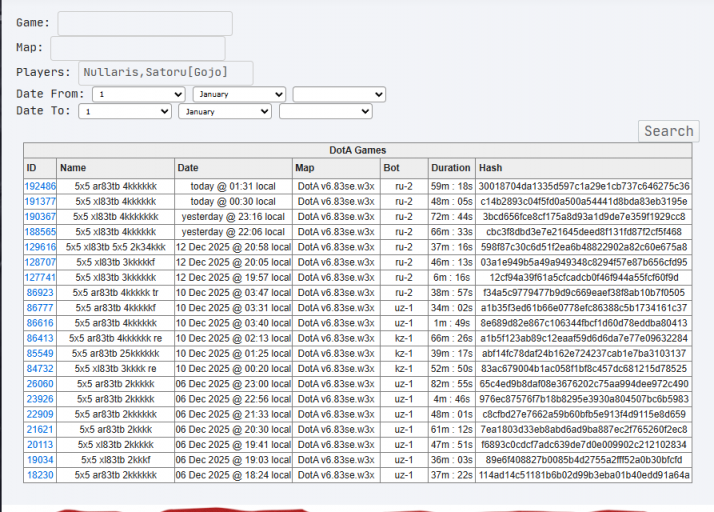The width and height of the screenshot is (714, 512).
Task: Open game ID 86923
Action: (40, 292)
